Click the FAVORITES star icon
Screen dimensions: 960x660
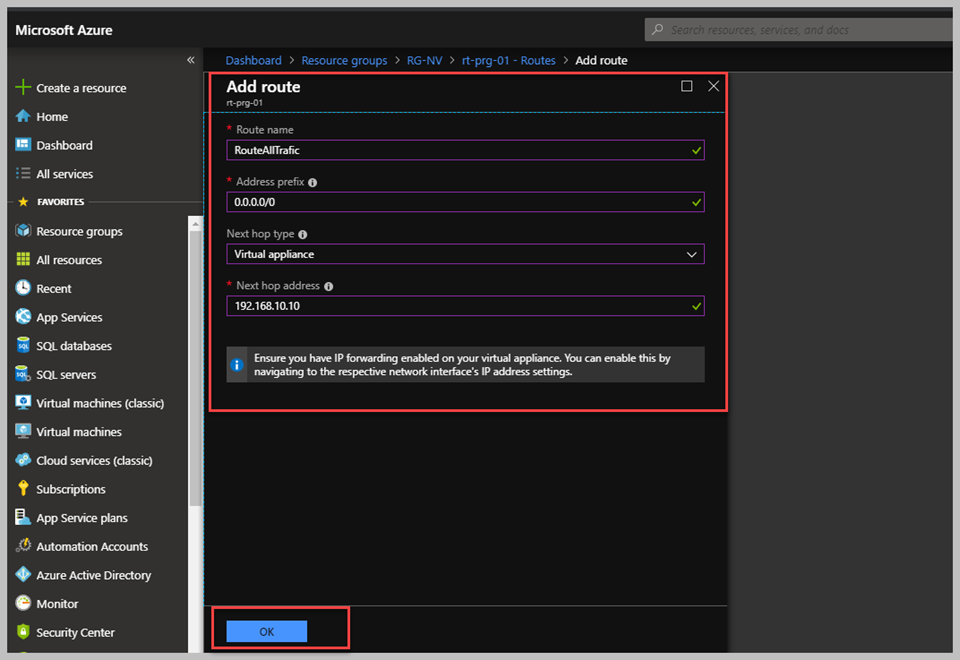[x=23, y=201]
